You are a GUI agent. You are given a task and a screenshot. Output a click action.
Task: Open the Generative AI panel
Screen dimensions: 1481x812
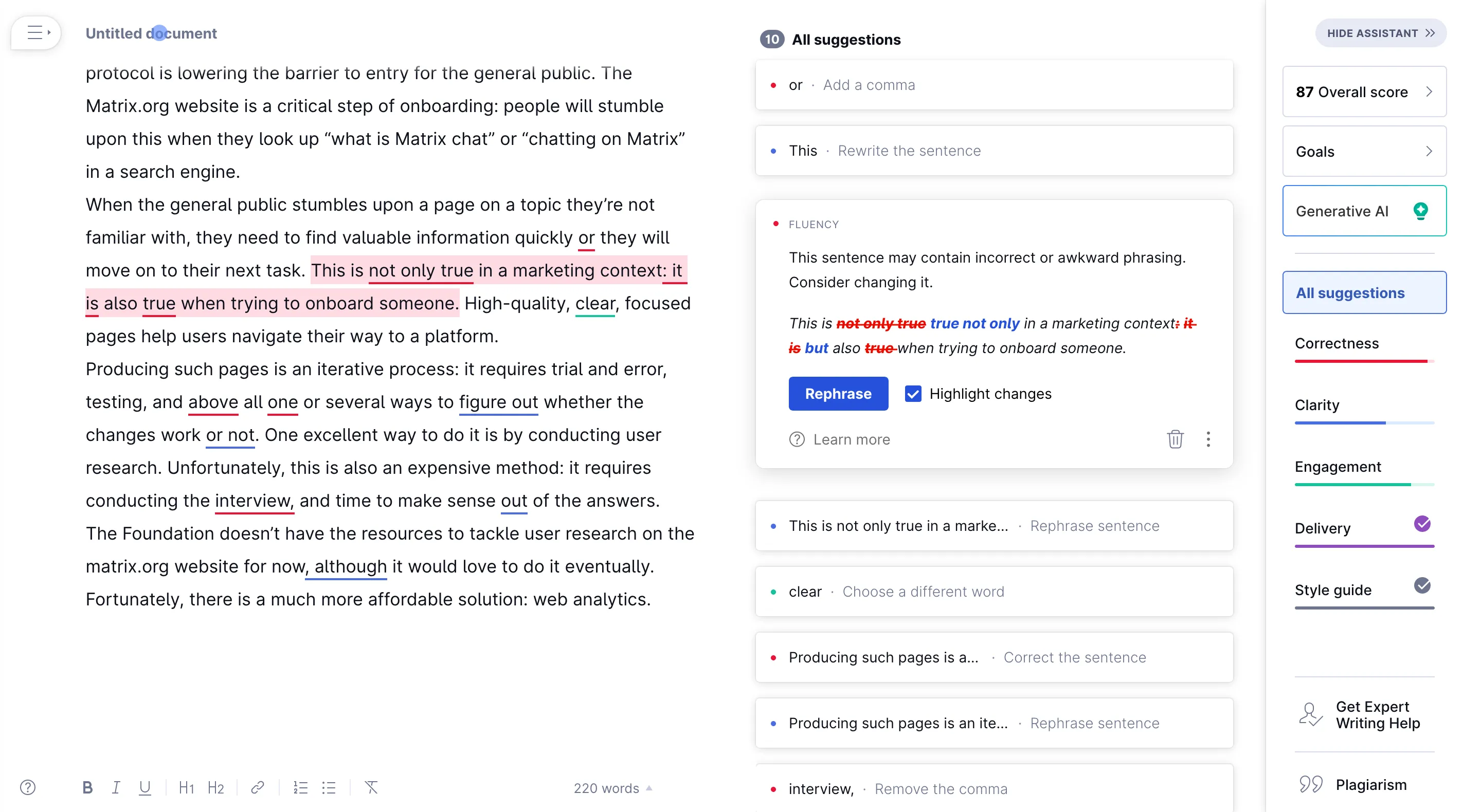click(1364, 211)
